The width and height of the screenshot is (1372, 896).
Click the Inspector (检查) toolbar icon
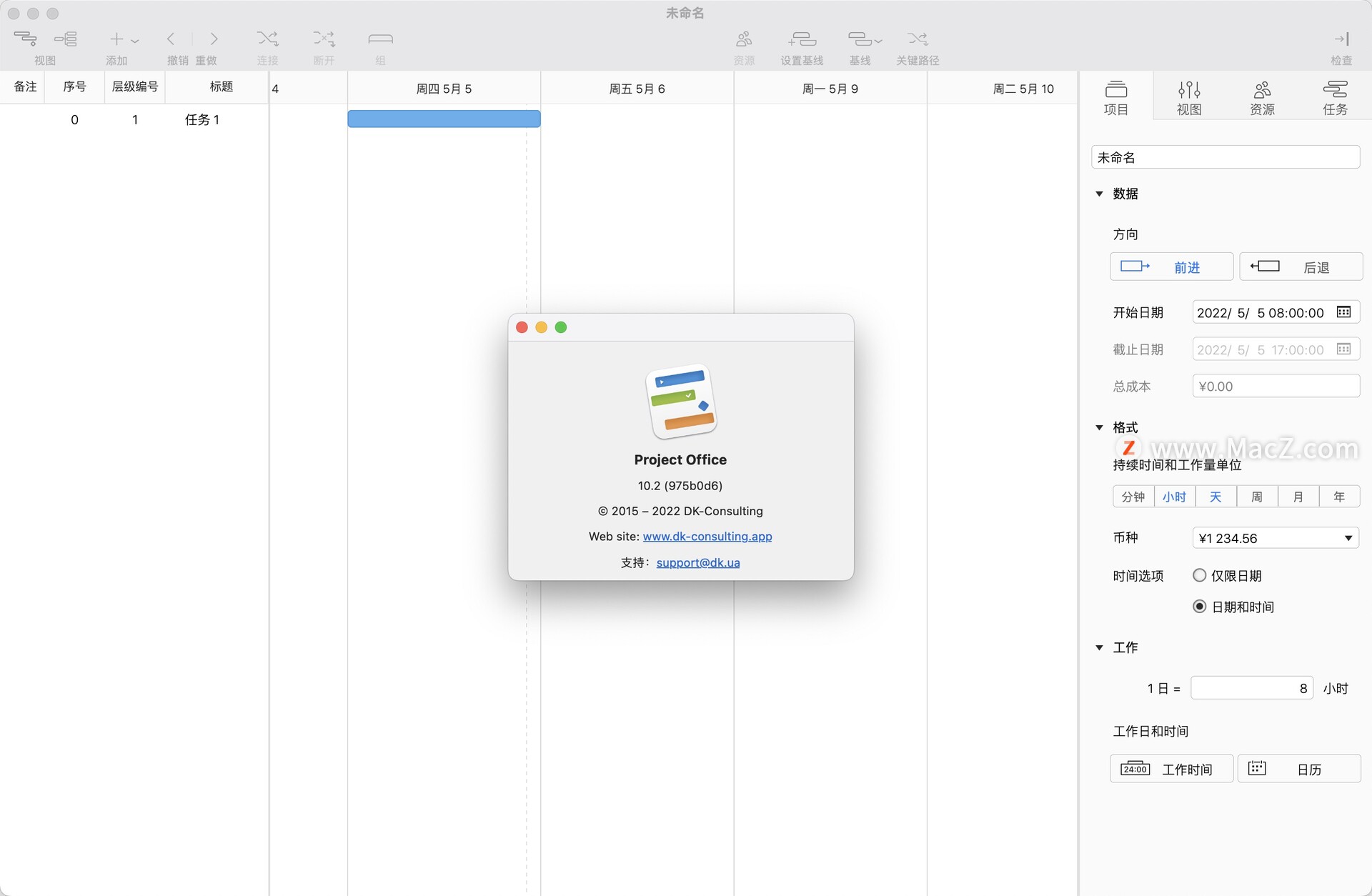pyautogui.click(x=1341, y=39)
